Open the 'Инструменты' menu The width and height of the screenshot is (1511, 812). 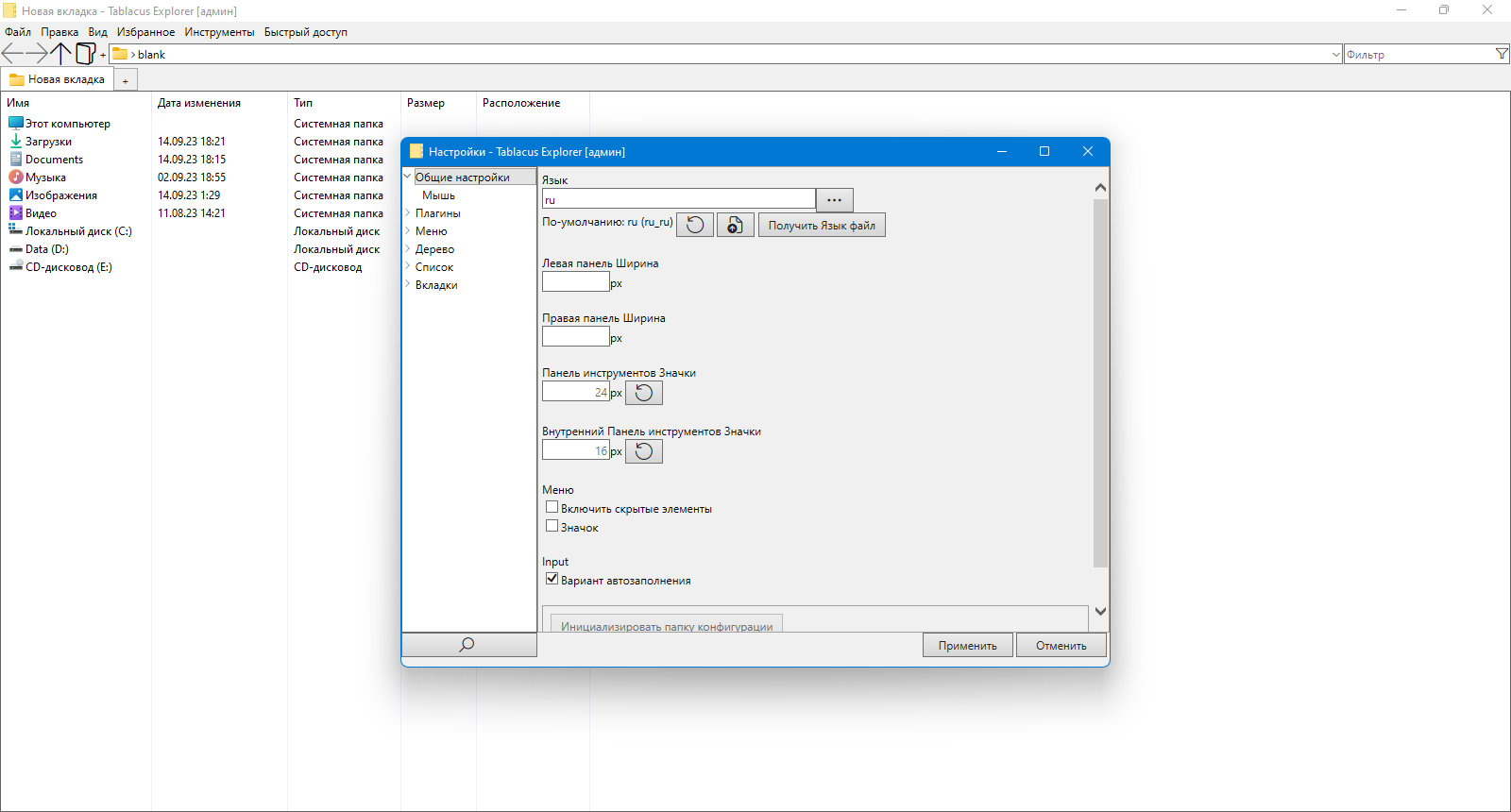click(219, 32)
